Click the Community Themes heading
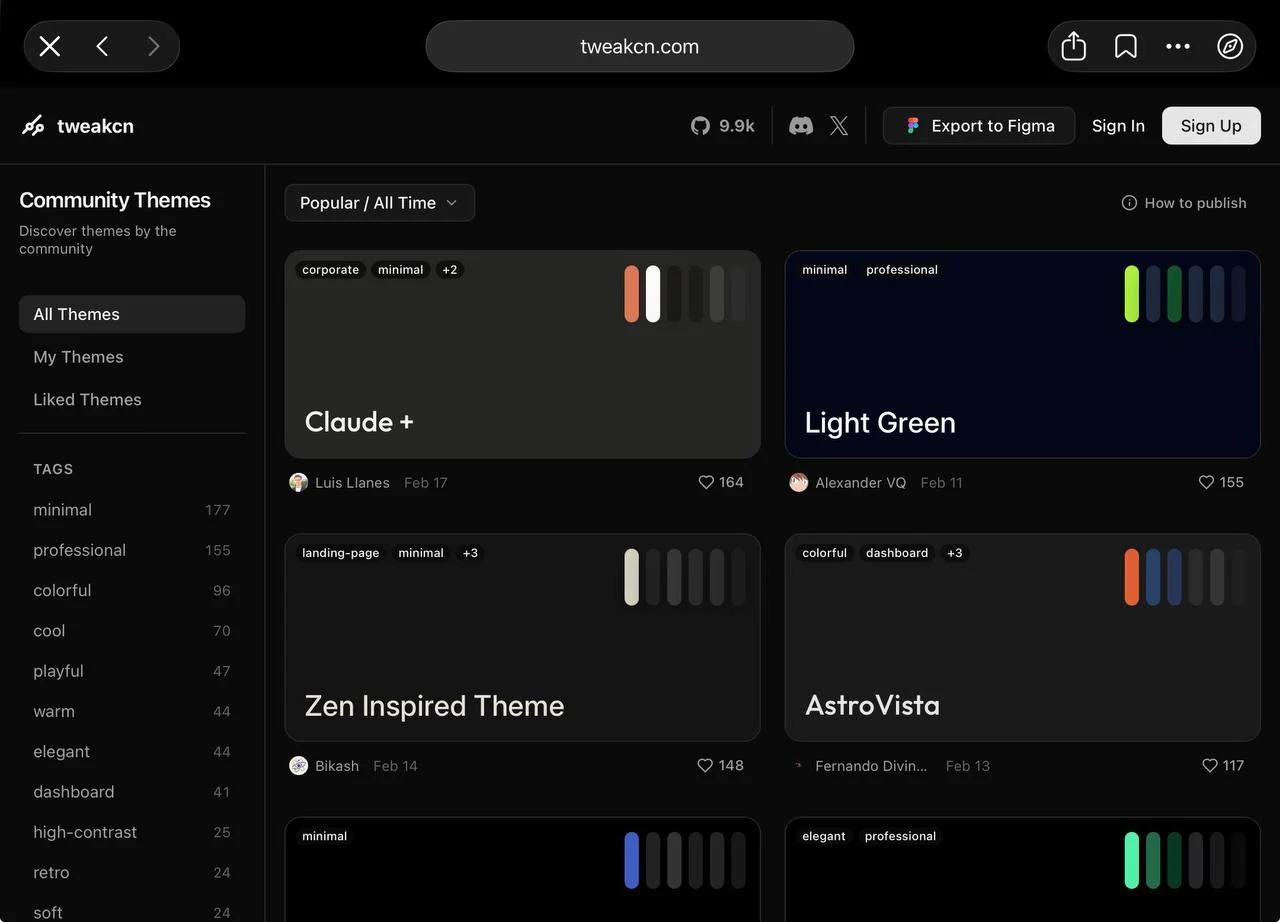Image resolution: width=1280 pixels, height=922 pixels. click(x=115, y=200)
